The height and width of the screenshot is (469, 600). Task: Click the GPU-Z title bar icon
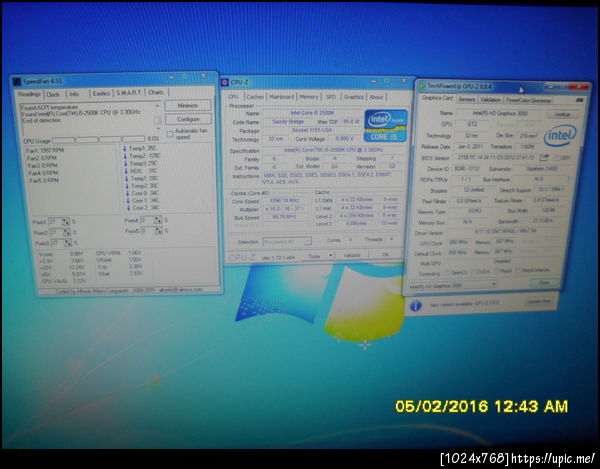(422, 86)
